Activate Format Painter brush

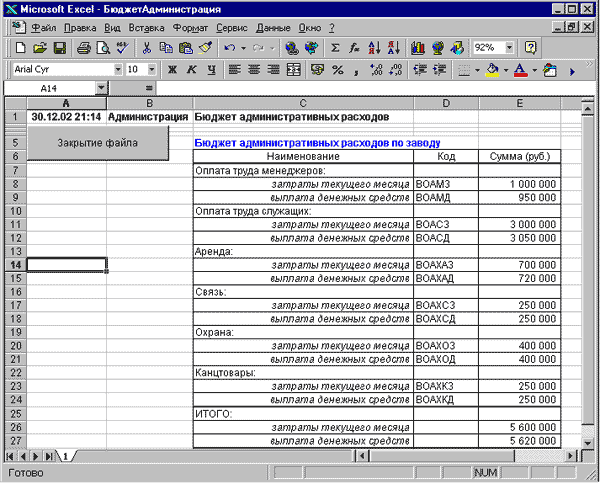205,48
